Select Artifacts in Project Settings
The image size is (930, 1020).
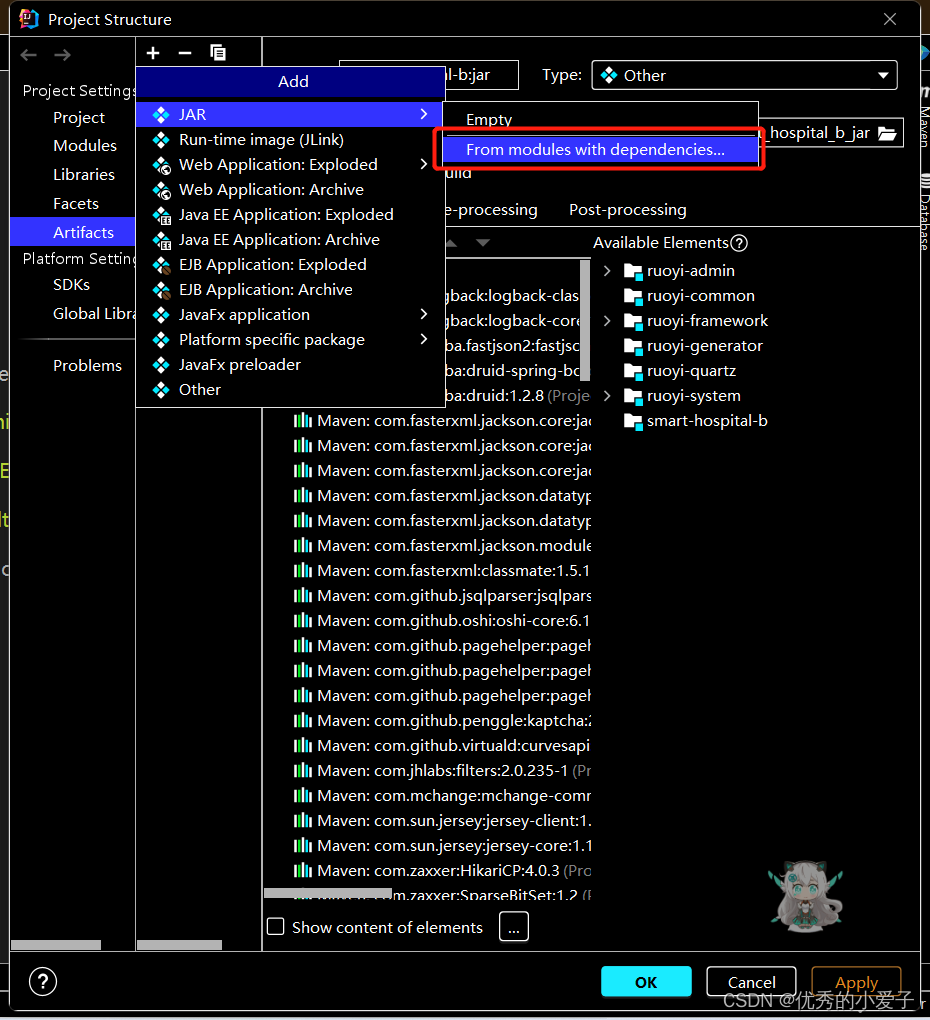point(73,232)
